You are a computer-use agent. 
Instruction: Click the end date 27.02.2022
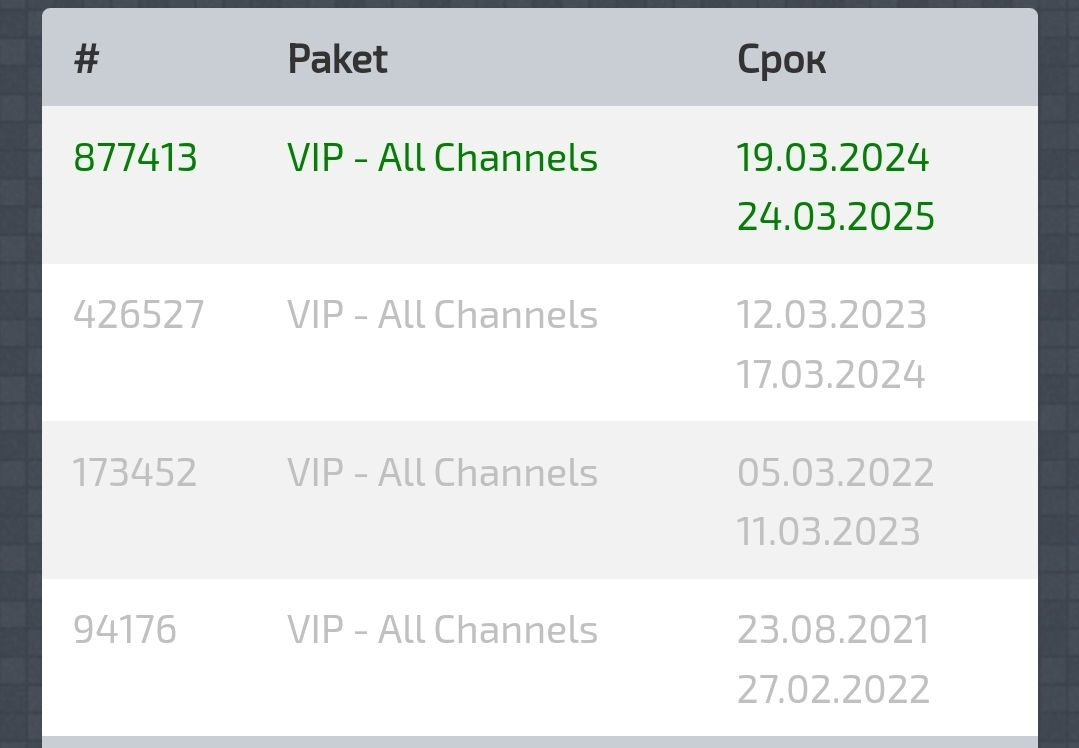pyautogui.click(x=833, y=689)
